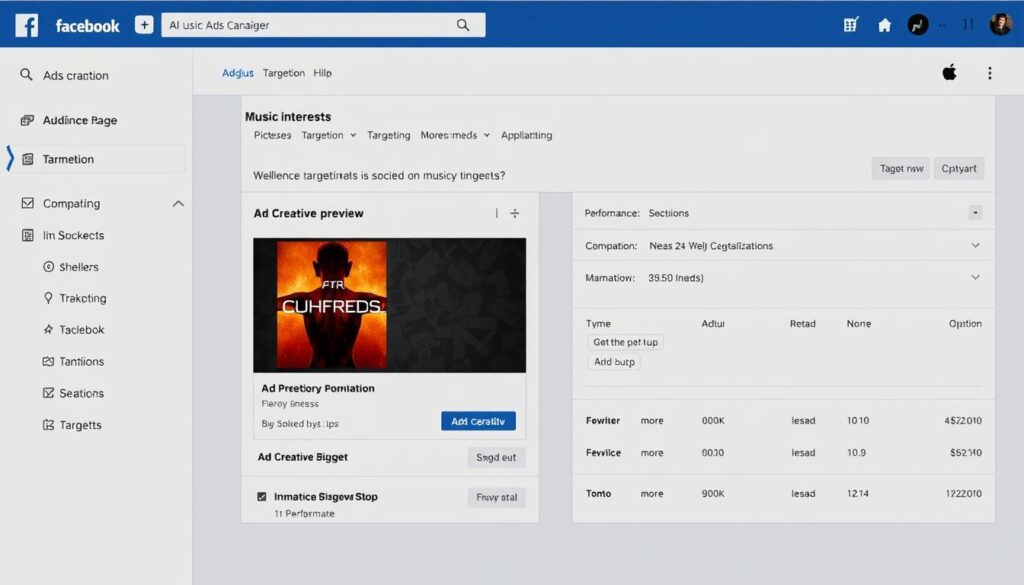Click the Taclebok star icon in sidebar
Image resolution: width=1024 pixels, height=585 pixels.
[x=50, y=329]
